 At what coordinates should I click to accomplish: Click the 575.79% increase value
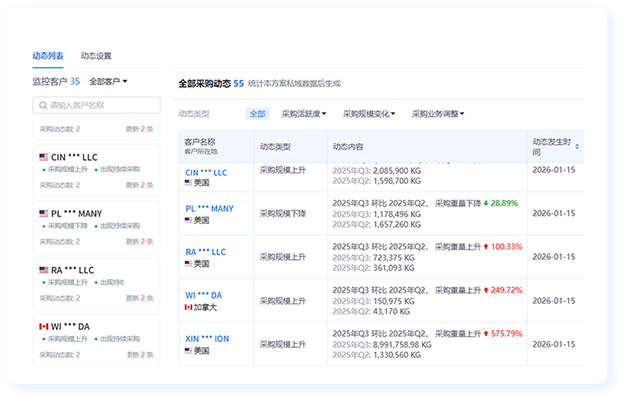click(506, 333)
